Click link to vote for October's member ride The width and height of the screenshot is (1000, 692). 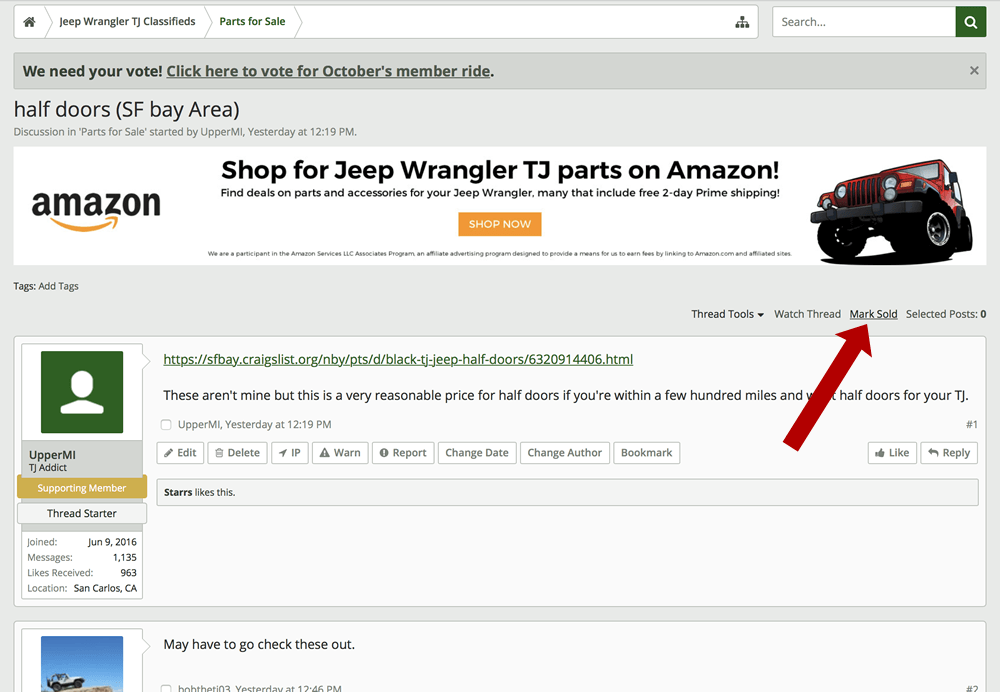tap(328, 71)
